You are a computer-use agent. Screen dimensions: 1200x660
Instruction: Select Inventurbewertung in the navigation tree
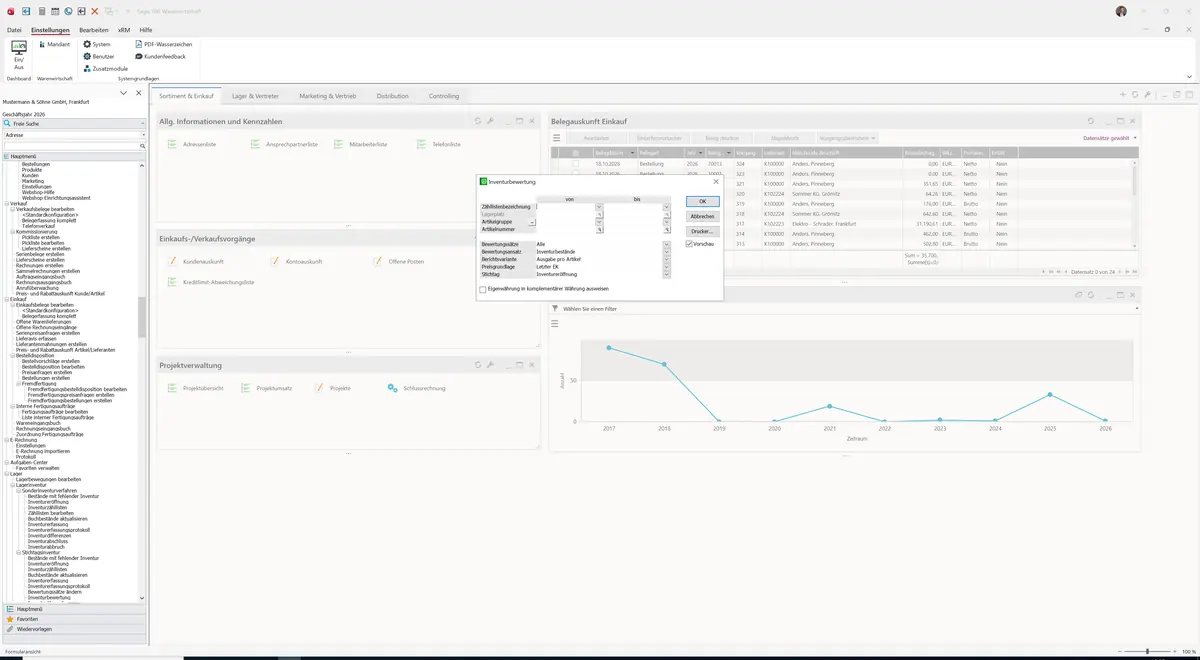pos(48,597)
